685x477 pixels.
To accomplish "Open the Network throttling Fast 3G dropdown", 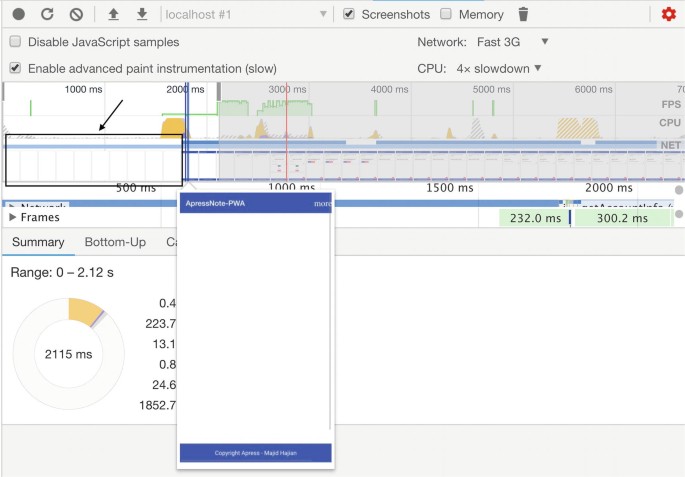I will (x=512, y=42).
